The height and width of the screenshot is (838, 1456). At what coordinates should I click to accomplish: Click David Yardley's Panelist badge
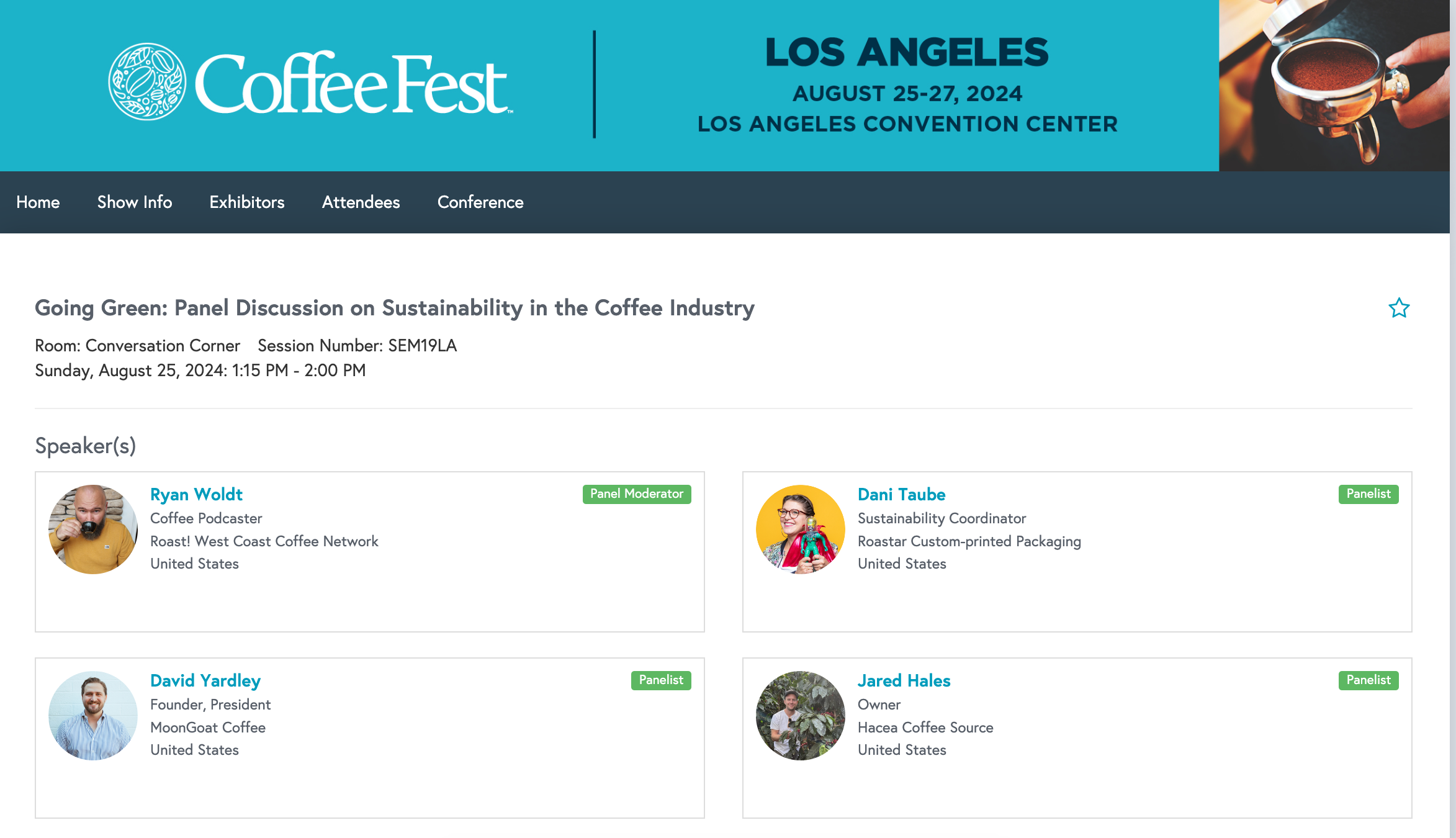[x=661, y=680]
